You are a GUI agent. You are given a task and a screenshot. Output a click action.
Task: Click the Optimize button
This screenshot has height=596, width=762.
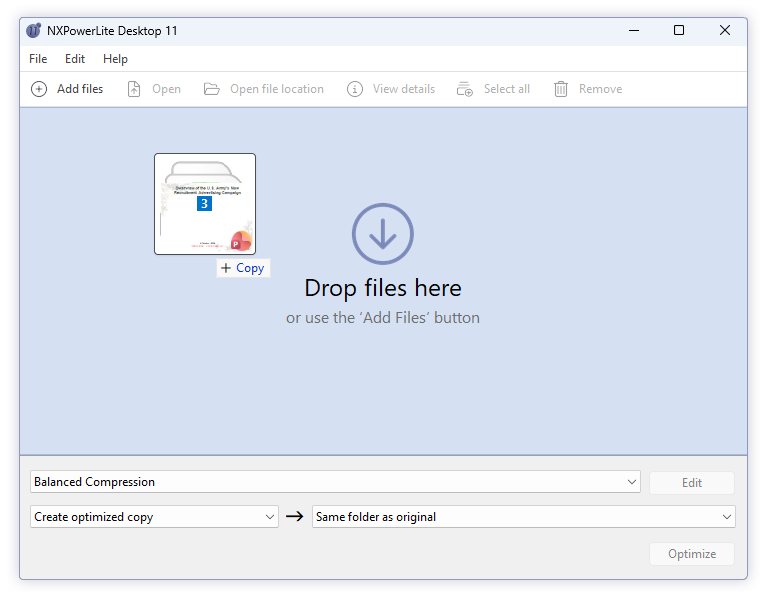(x=692, y=554)
